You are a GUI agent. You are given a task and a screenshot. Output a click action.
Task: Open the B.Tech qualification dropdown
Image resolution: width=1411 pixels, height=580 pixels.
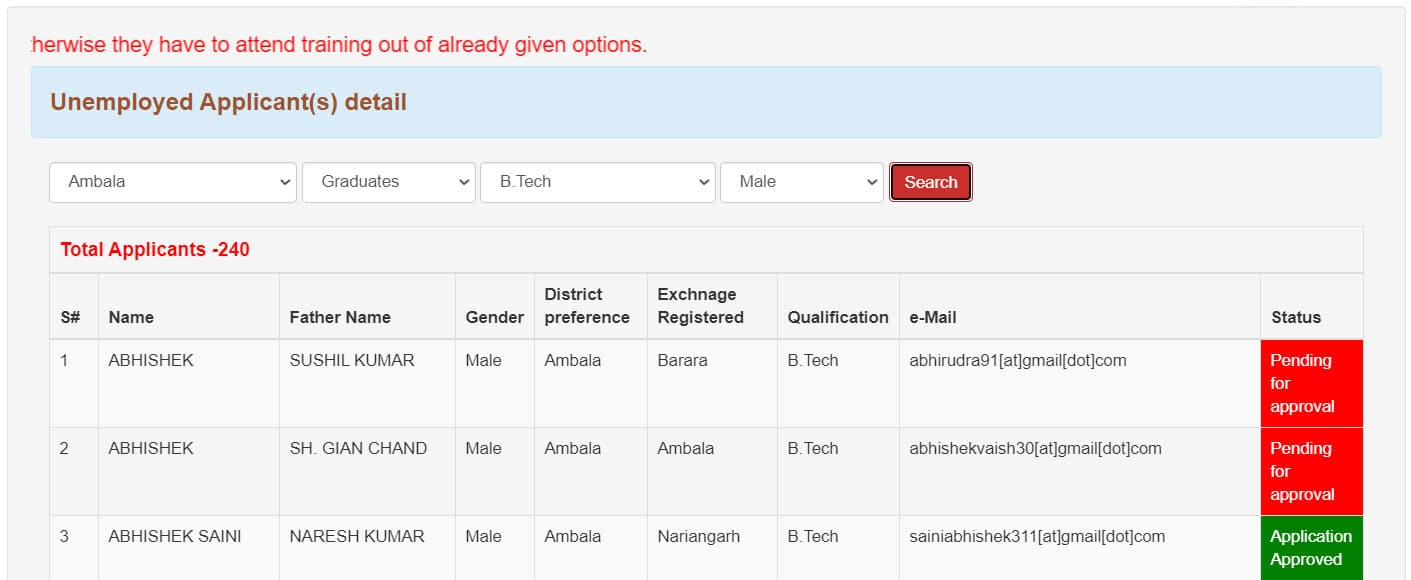598,182
